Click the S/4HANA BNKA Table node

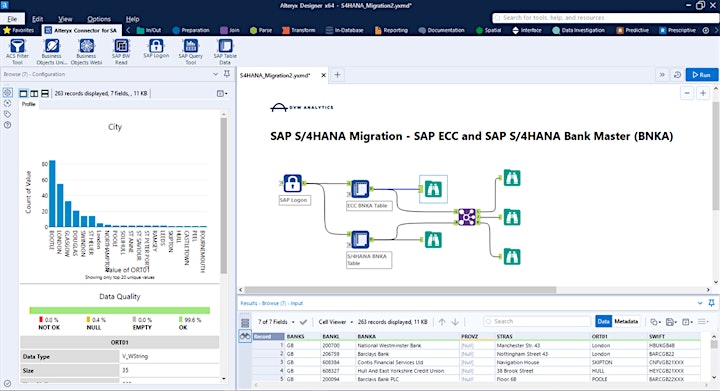(x=360, y=240)
